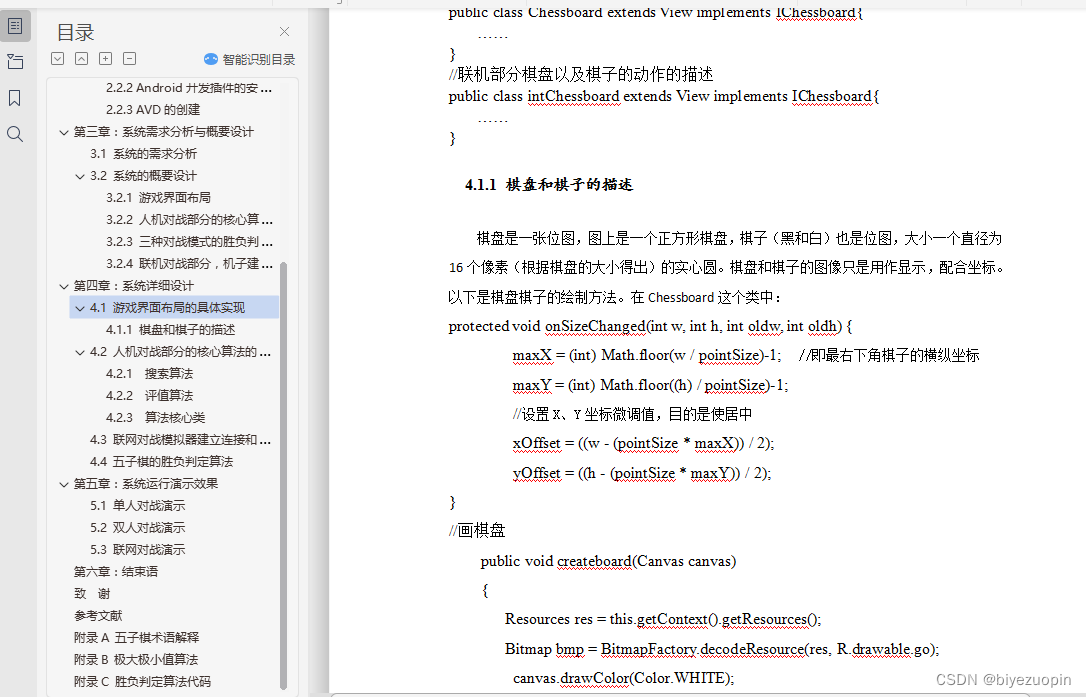This screenshot has width=1086, height=697.
Task: Collapse the 第四章 chapter in the outline
Action: (64, 285)
